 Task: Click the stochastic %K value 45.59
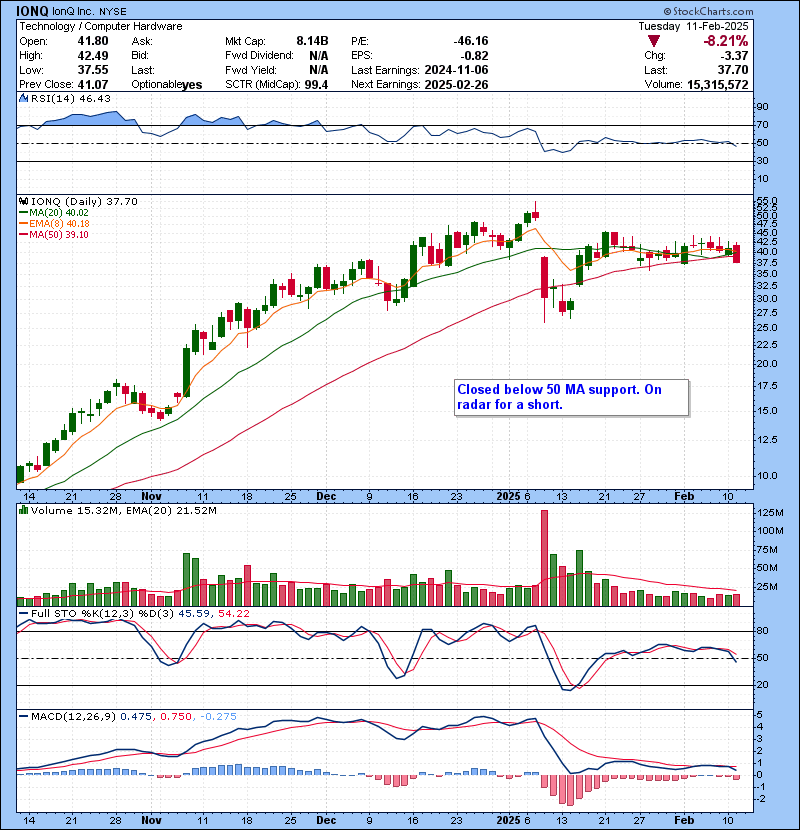pos(192,614)
